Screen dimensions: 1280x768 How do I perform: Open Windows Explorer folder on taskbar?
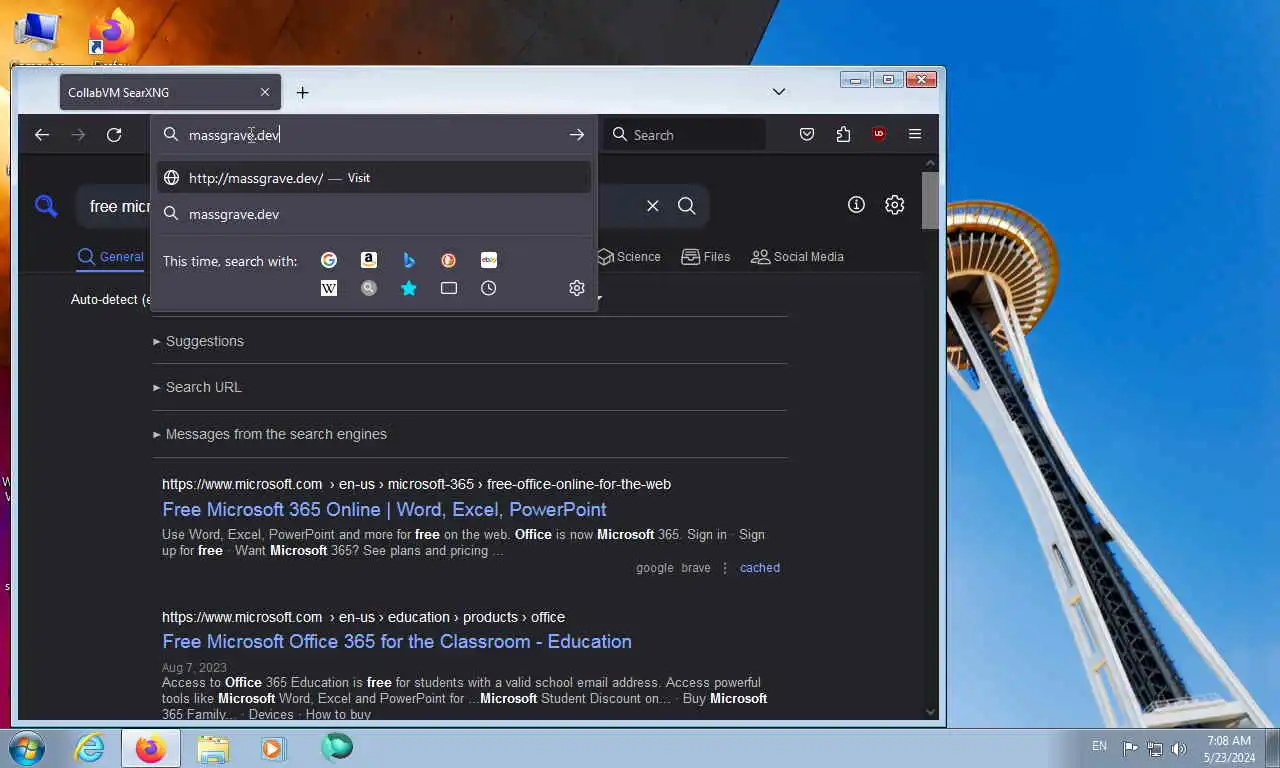[x=213, y=748]
